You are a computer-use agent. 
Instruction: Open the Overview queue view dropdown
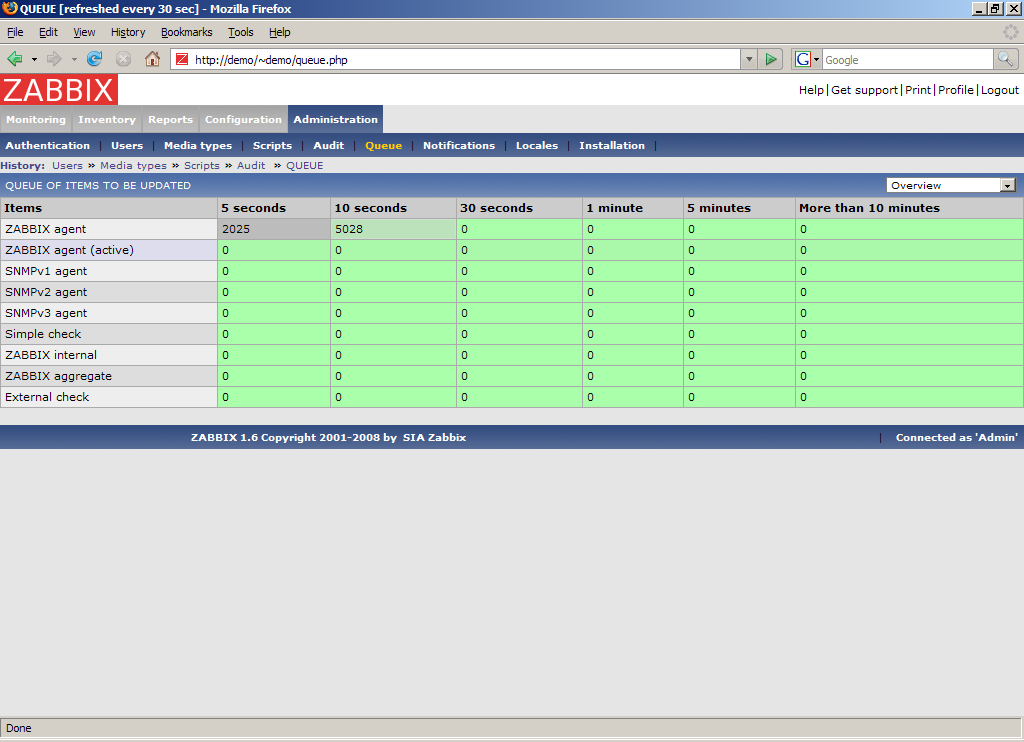click(x=952, y=186)
